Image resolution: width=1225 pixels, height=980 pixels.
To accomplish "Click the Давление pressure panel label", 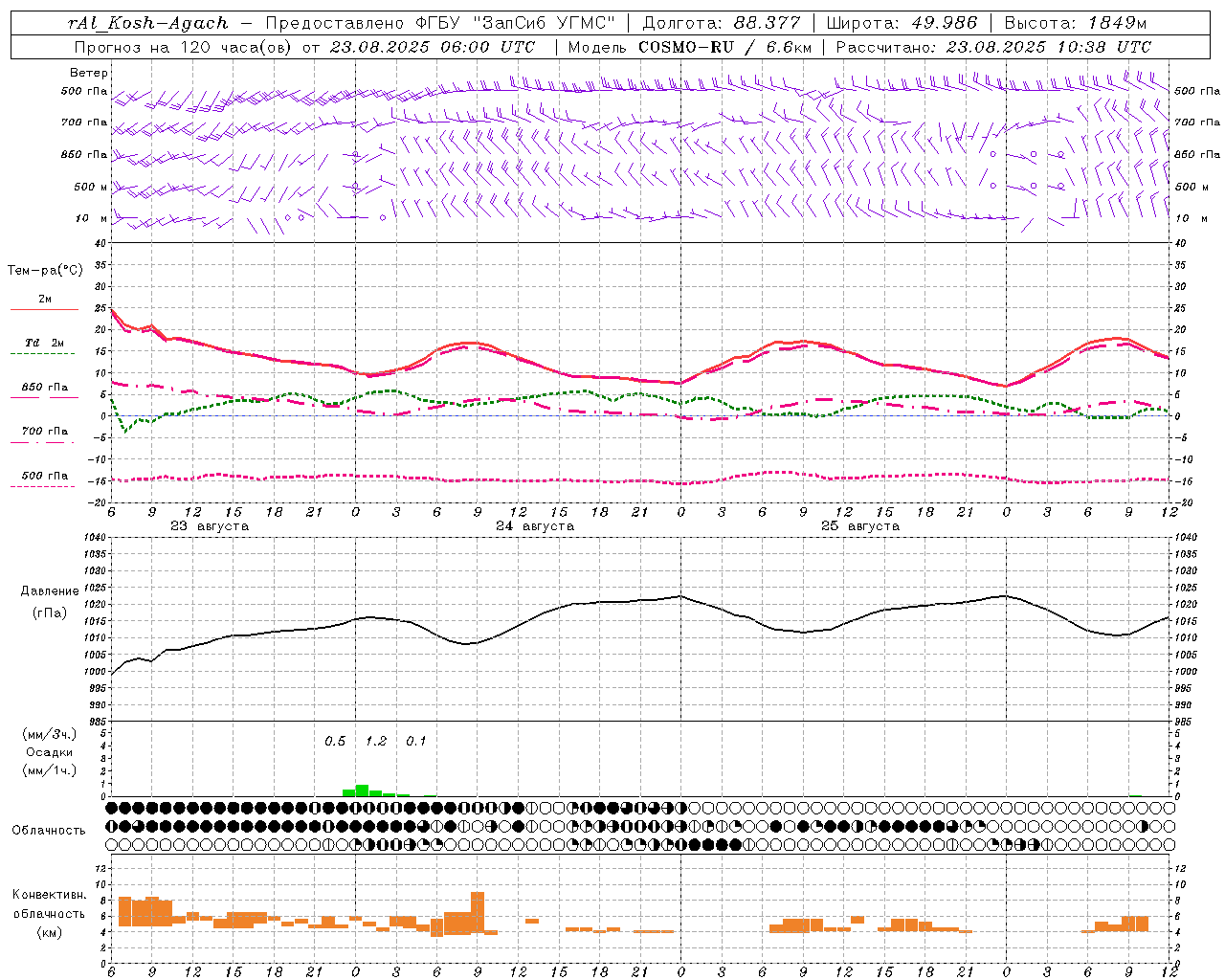I will [x=49, y=591].
